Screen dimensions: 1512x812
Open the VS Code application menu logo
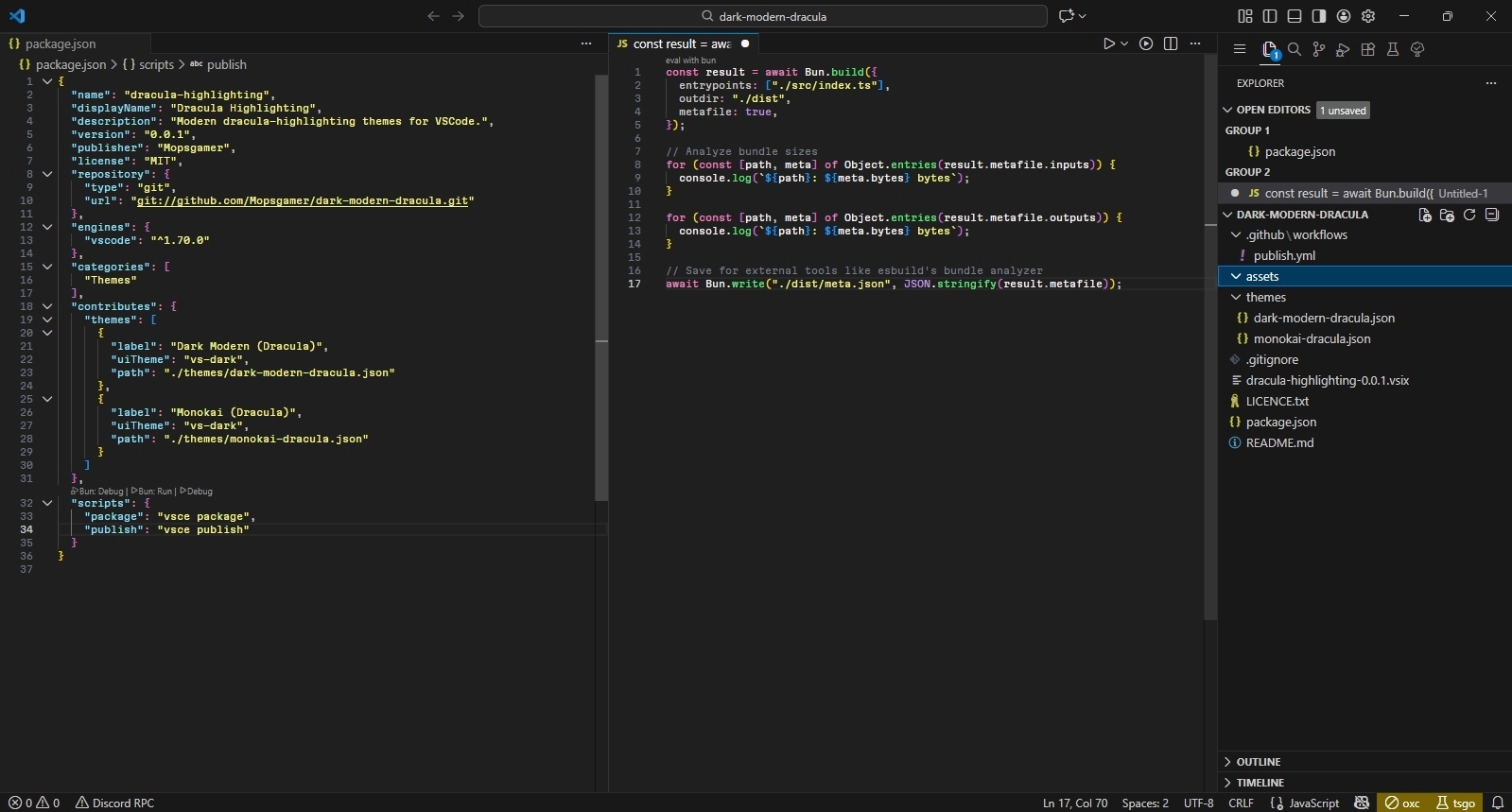point(17,16)
